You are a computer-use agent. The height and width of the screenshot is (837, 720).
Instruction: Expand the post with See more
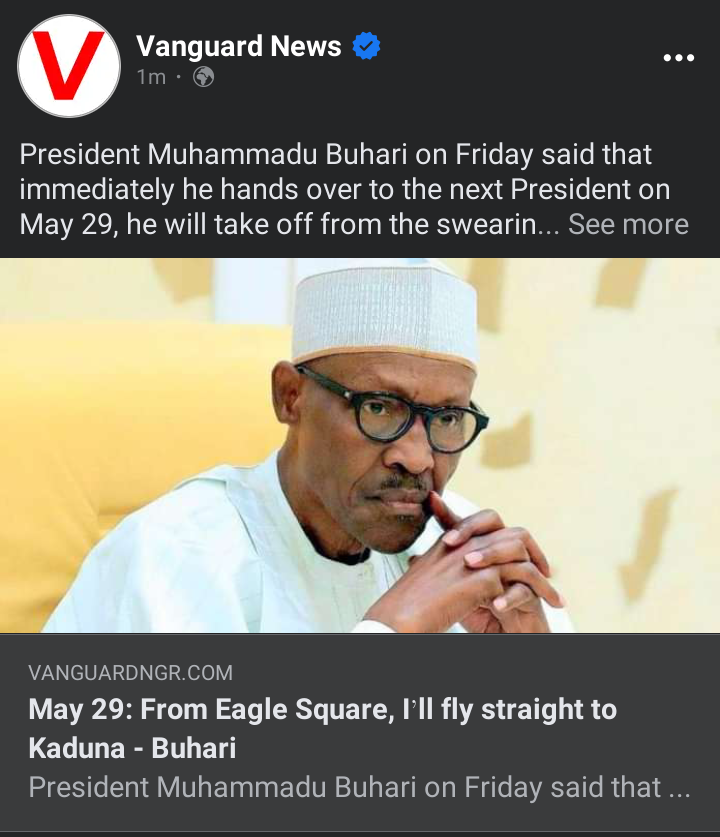point(628,224)
